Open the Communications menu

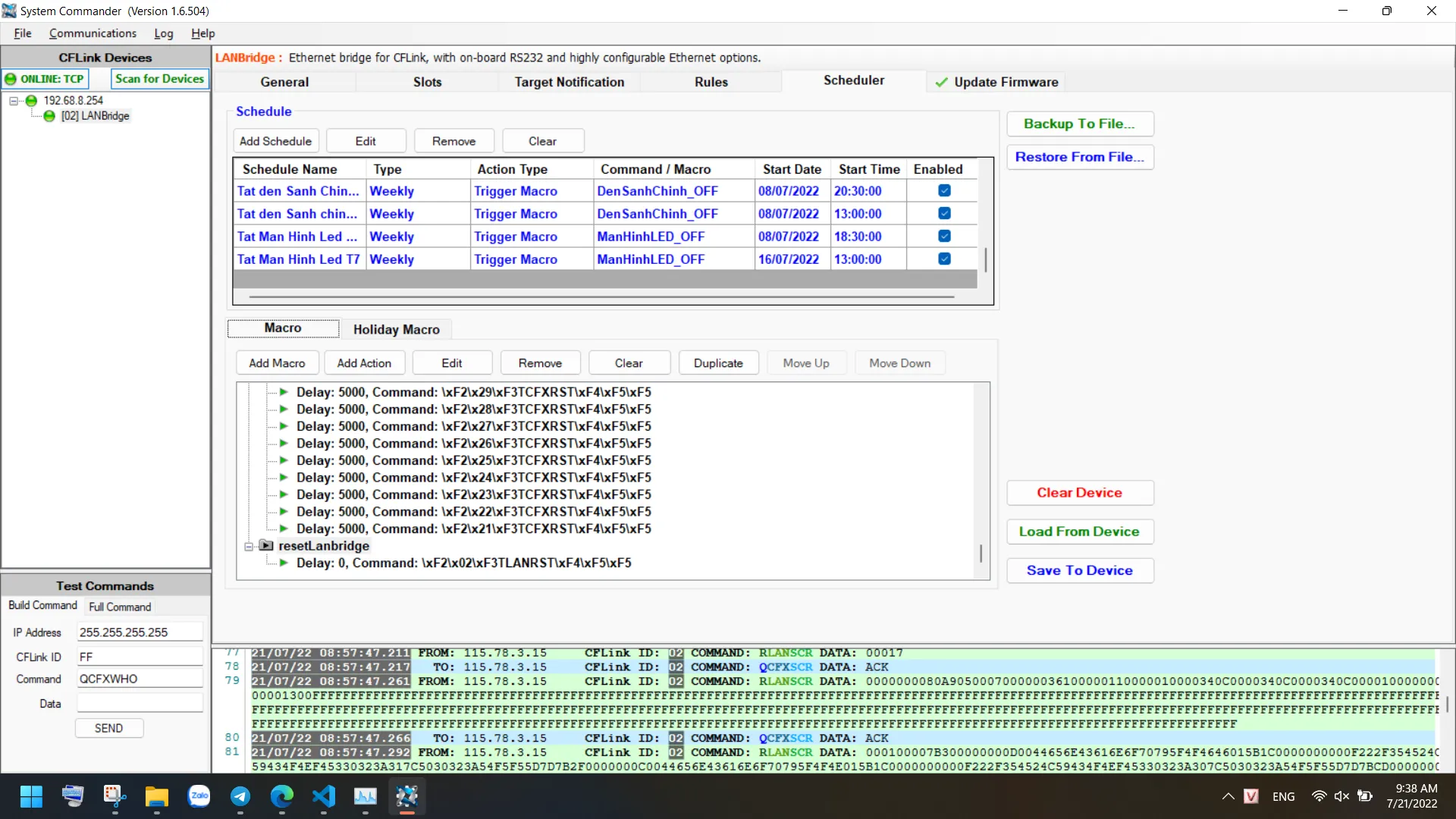tap(93, 33)
